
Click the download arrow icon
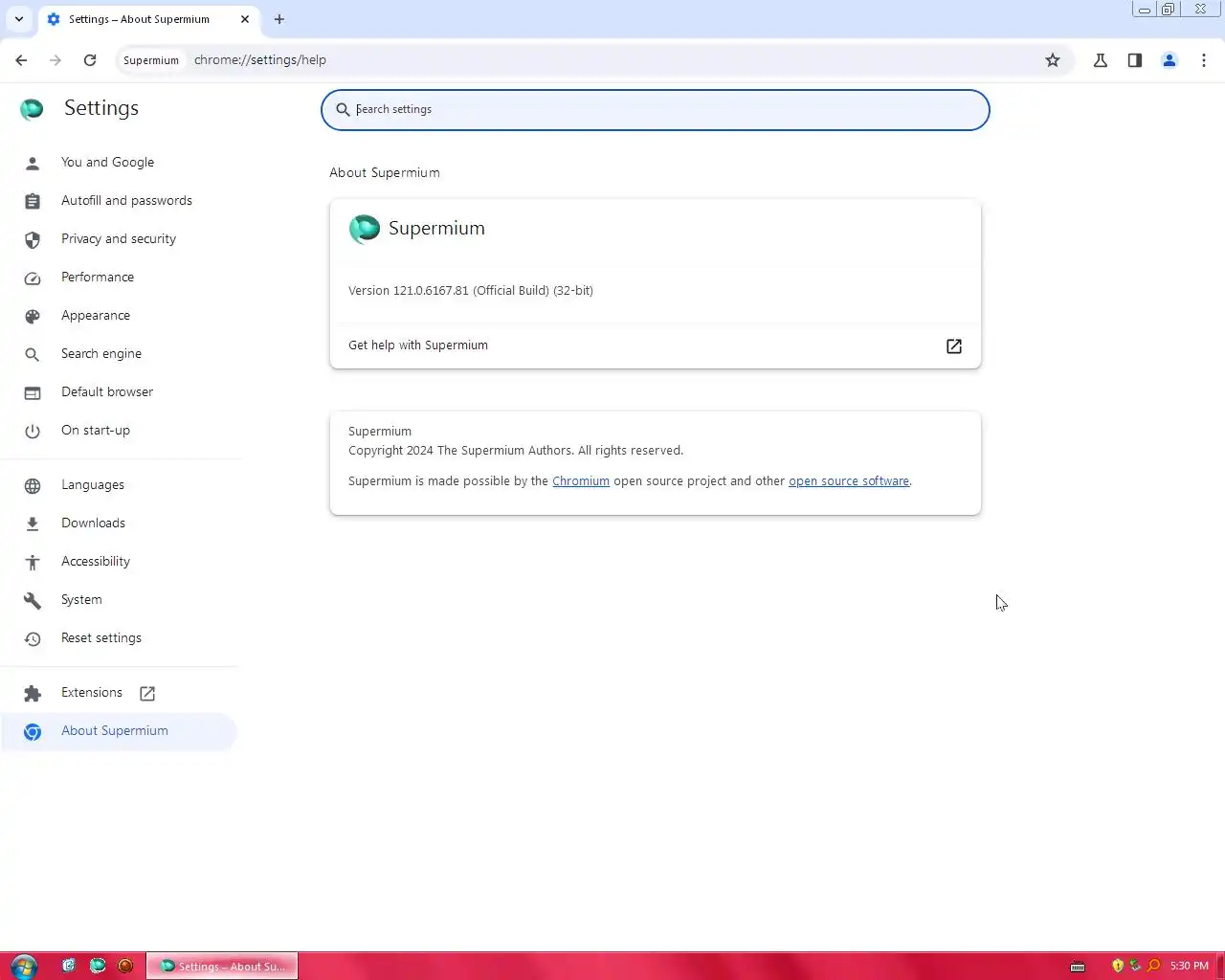[33, 524]
